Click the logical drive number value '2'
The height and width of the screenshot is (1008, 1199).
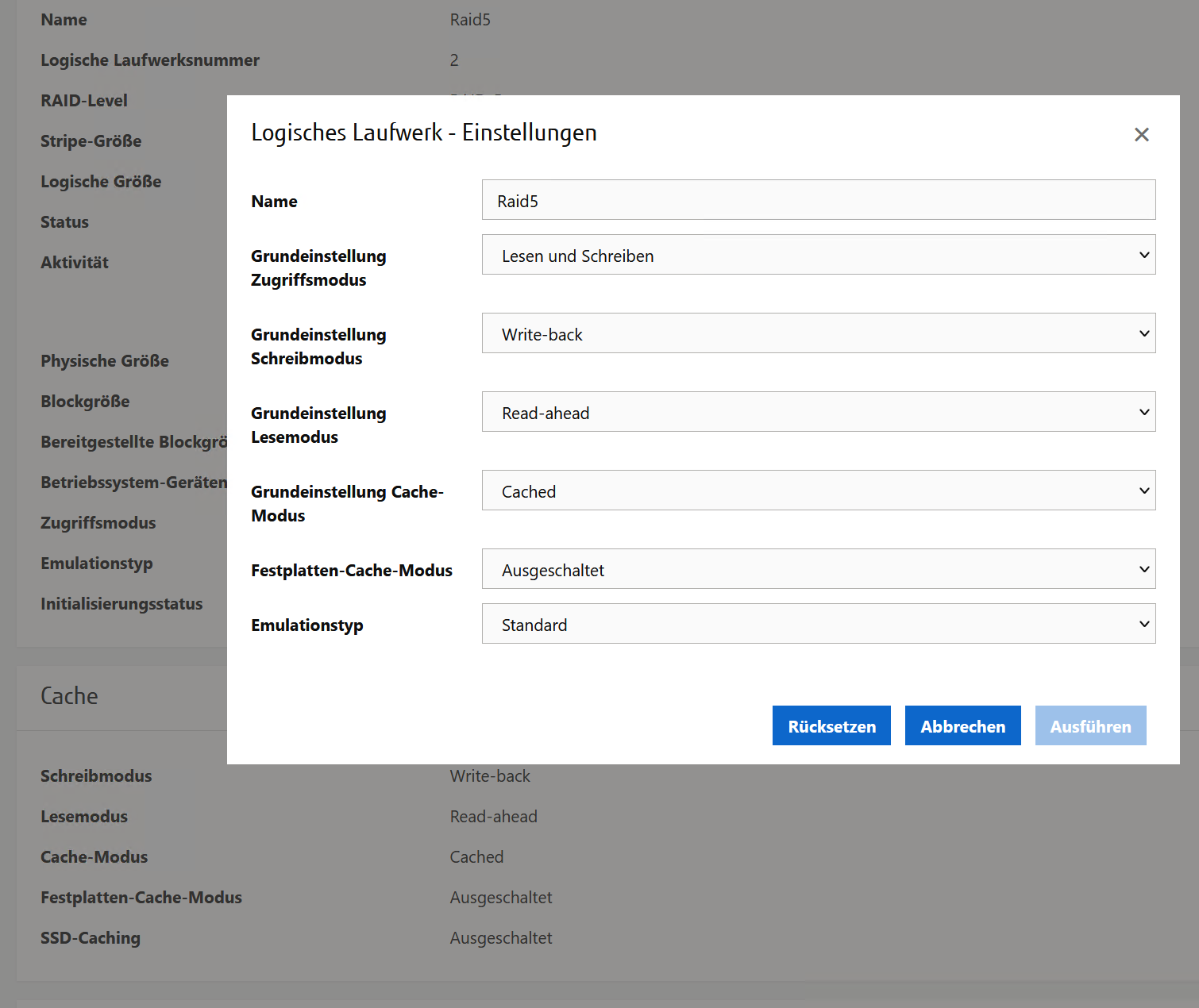click(x=454, y=60)
